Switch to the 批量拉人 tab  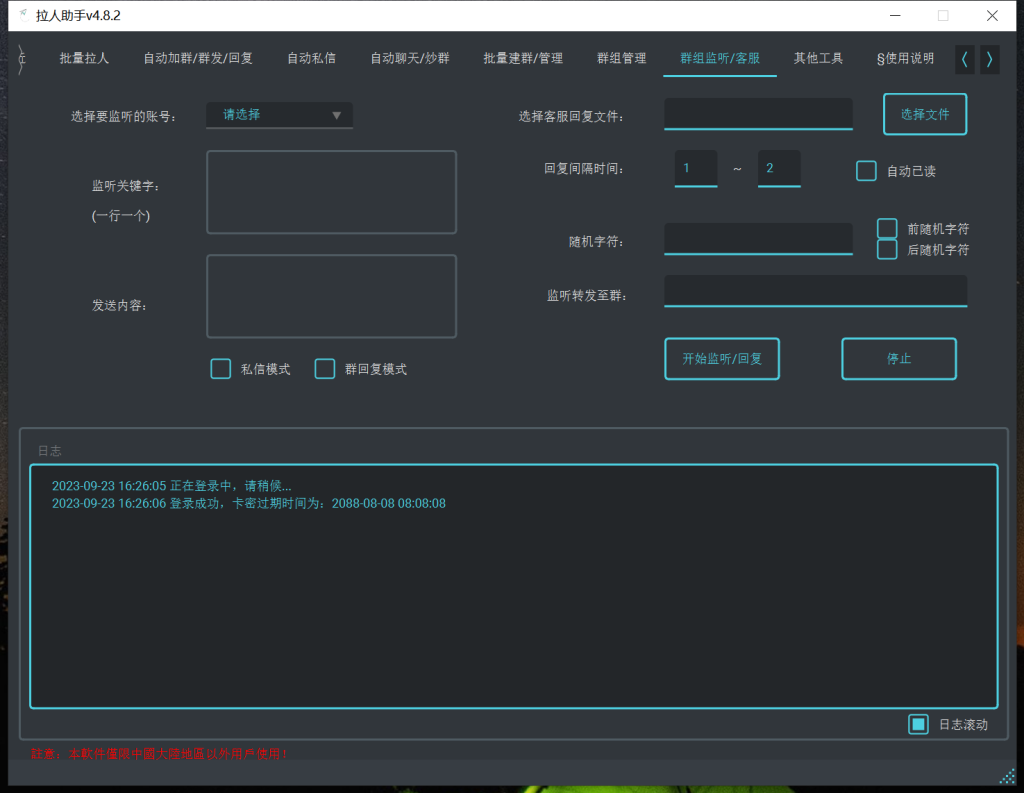pyautogui.click(x=84, y=58)
